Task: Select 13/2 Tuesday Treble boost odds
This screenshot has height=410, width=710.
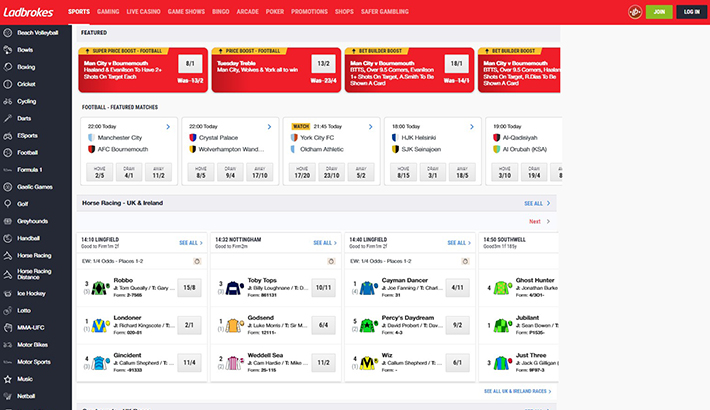Action: (323, 64)
